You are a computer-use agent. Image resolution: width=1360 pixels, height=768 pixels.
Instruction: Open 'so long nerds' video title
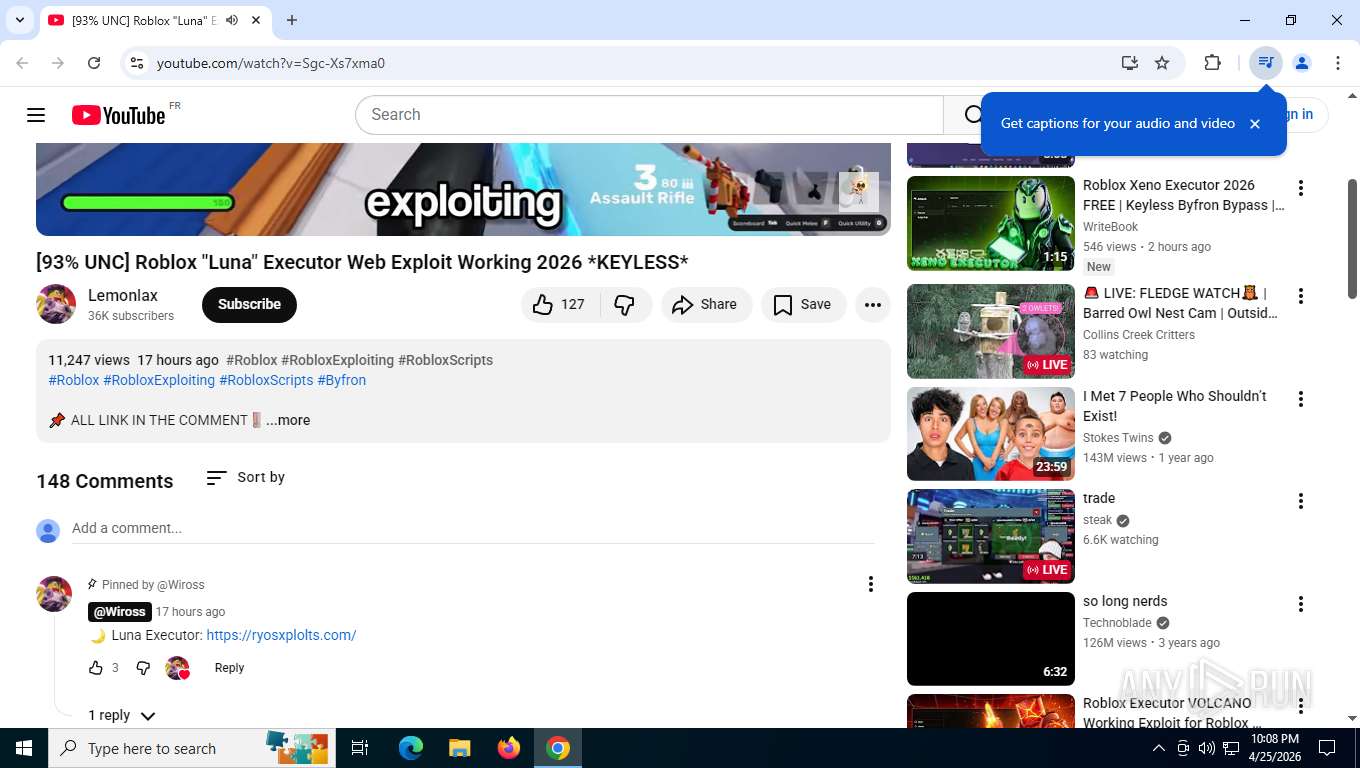(1125, 601)
